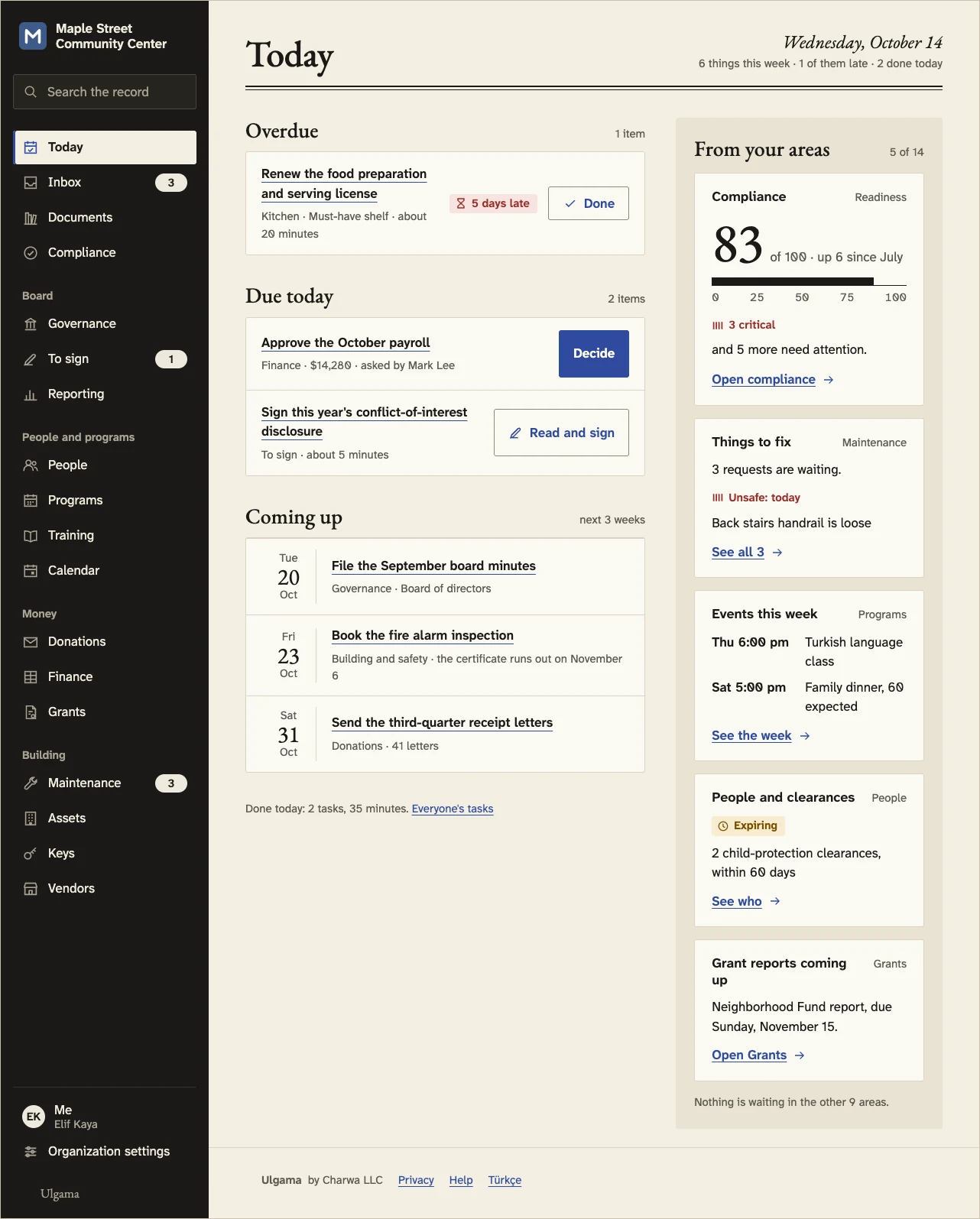
Task: Focus the Search the record field
Action: 105,92
